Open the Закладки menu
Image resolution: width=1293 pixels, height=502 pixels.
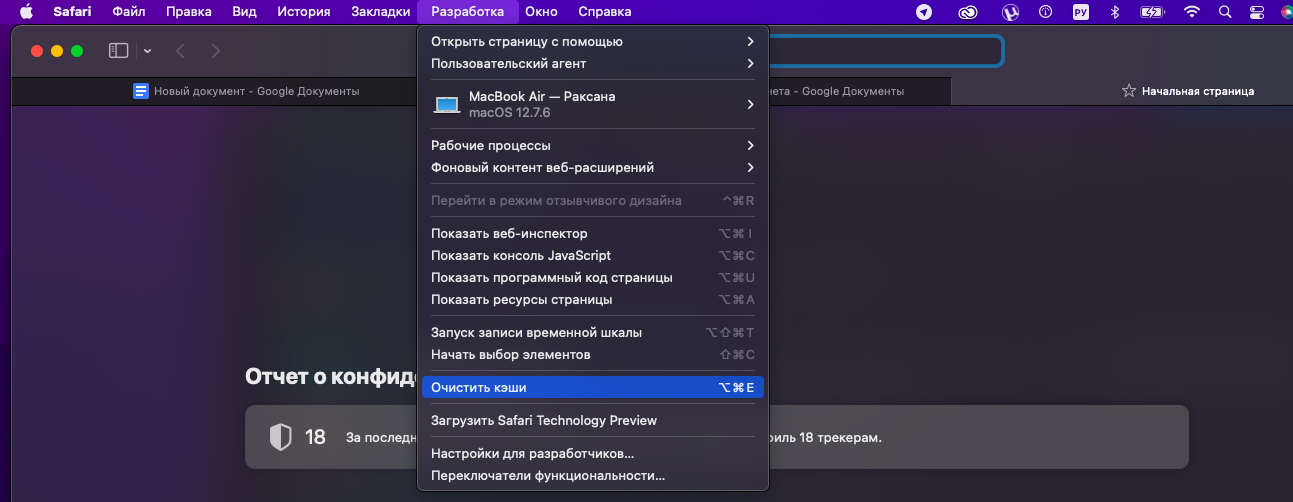click(x=381, y=12)
